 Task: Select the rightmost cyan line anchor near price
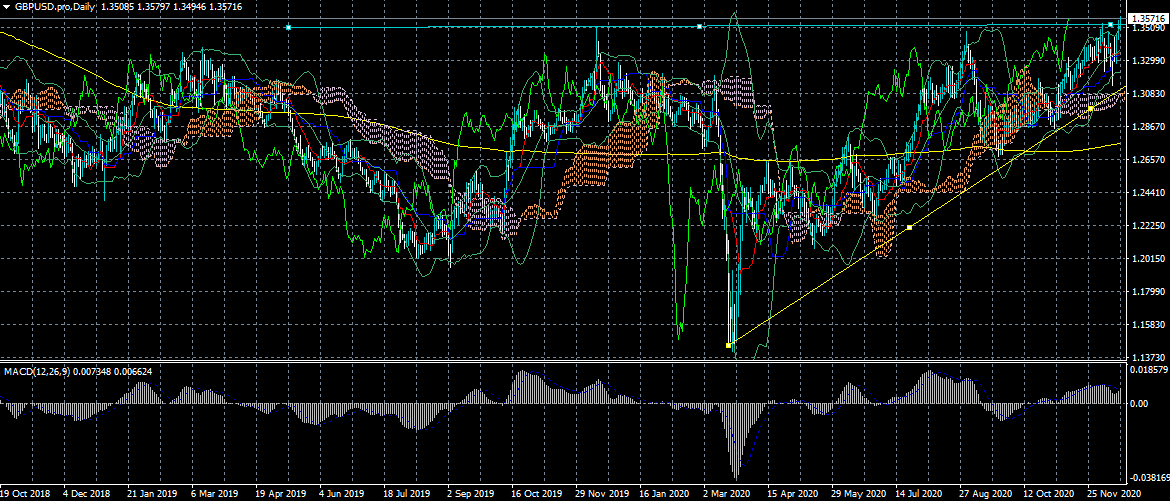(1110, 24)
